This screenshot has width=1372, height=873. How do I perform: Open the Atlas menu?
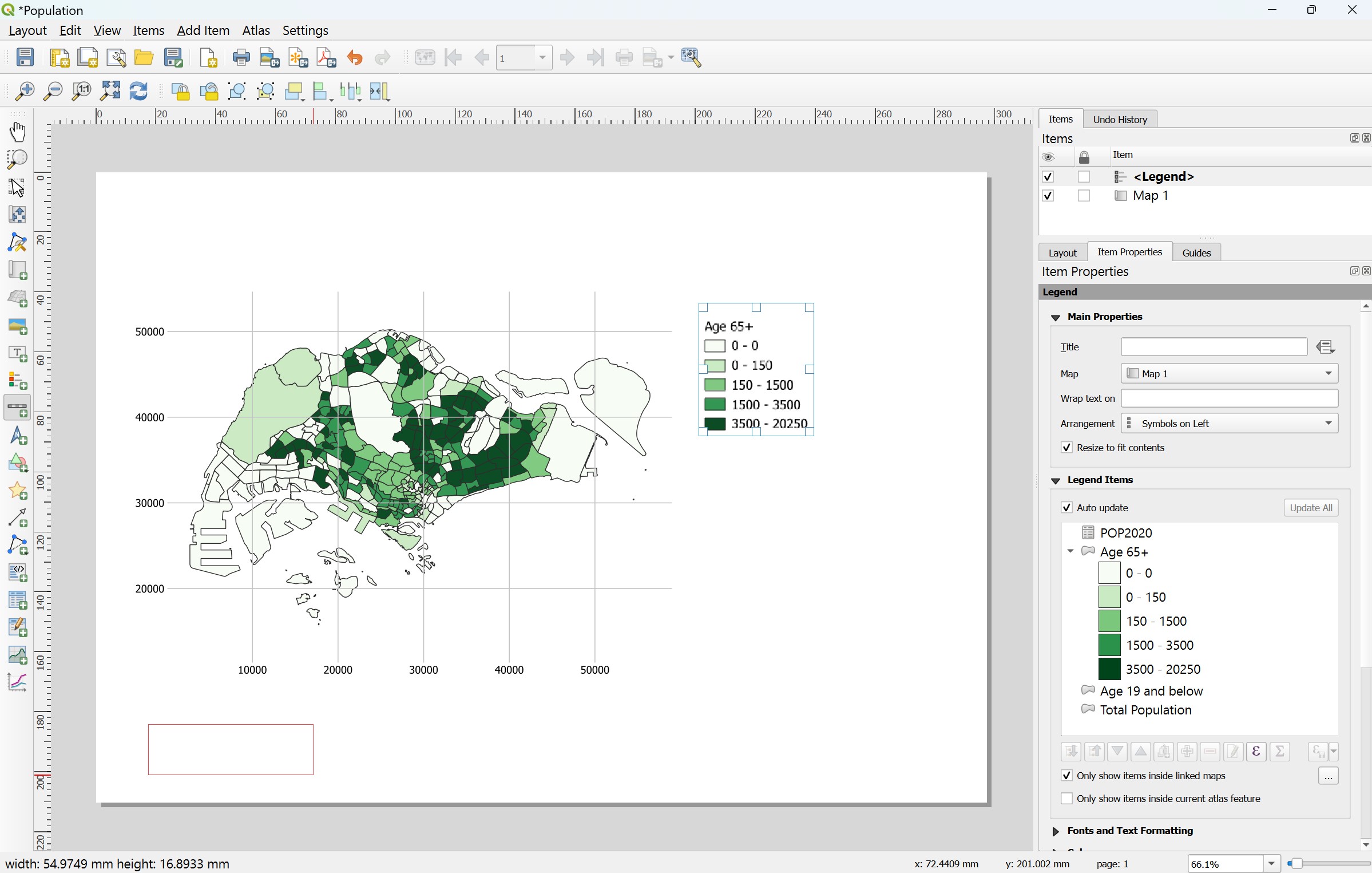[256, 30]
